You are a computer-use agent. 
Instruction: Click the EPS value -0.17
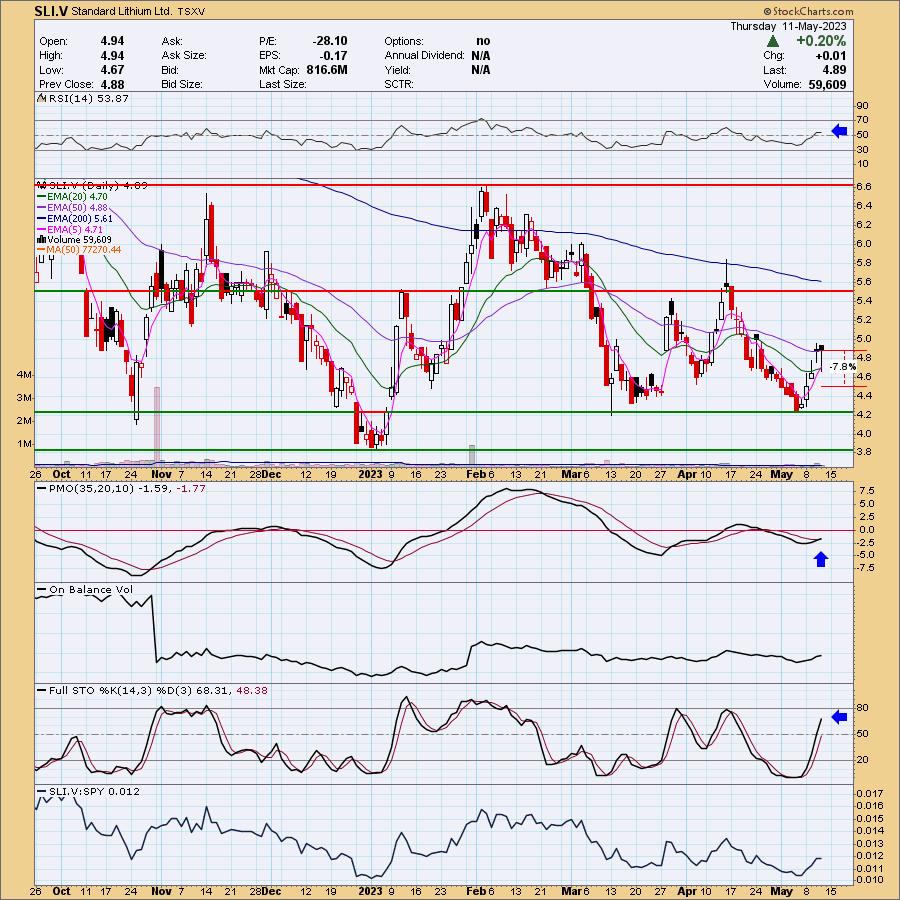pyautogui.click(x=335, y=56)
